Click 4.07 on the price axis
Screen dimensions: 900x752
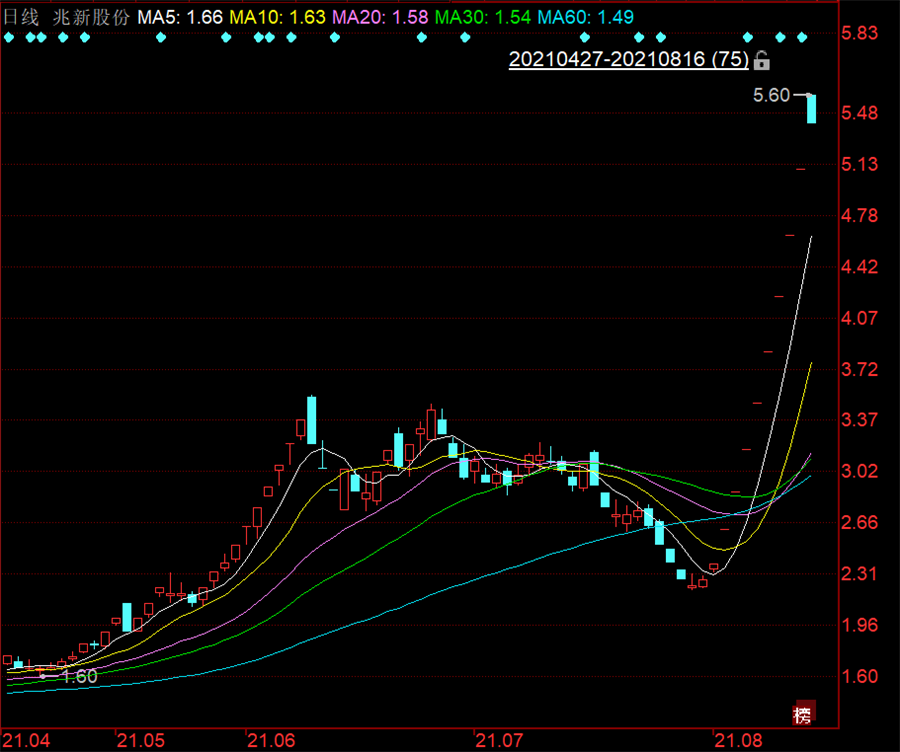(x=859, y=317)
